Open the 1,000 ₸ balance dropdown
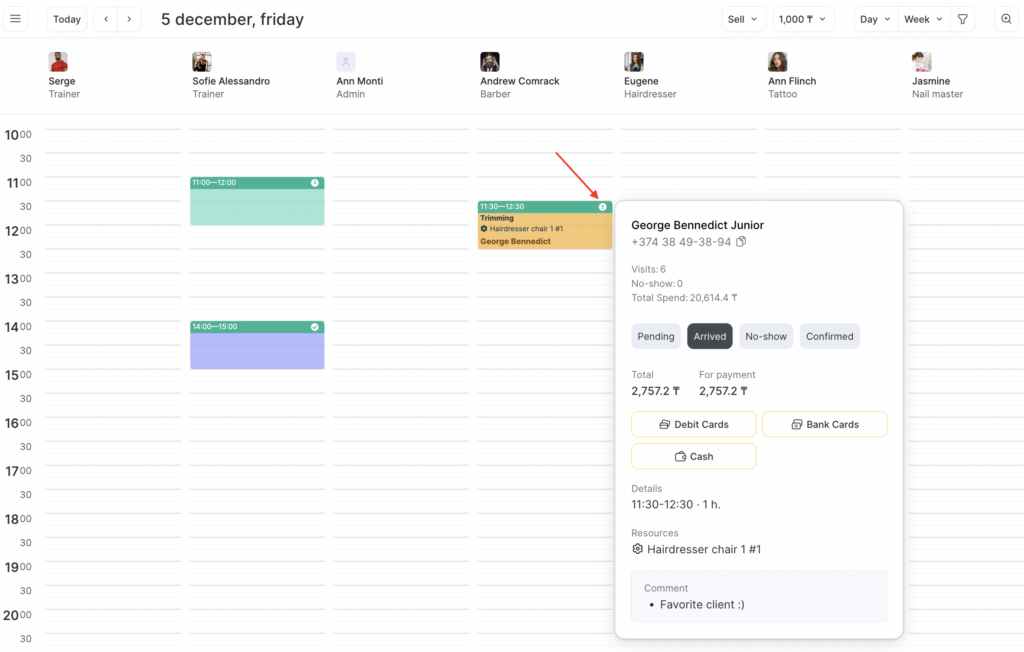 point(803,19)
